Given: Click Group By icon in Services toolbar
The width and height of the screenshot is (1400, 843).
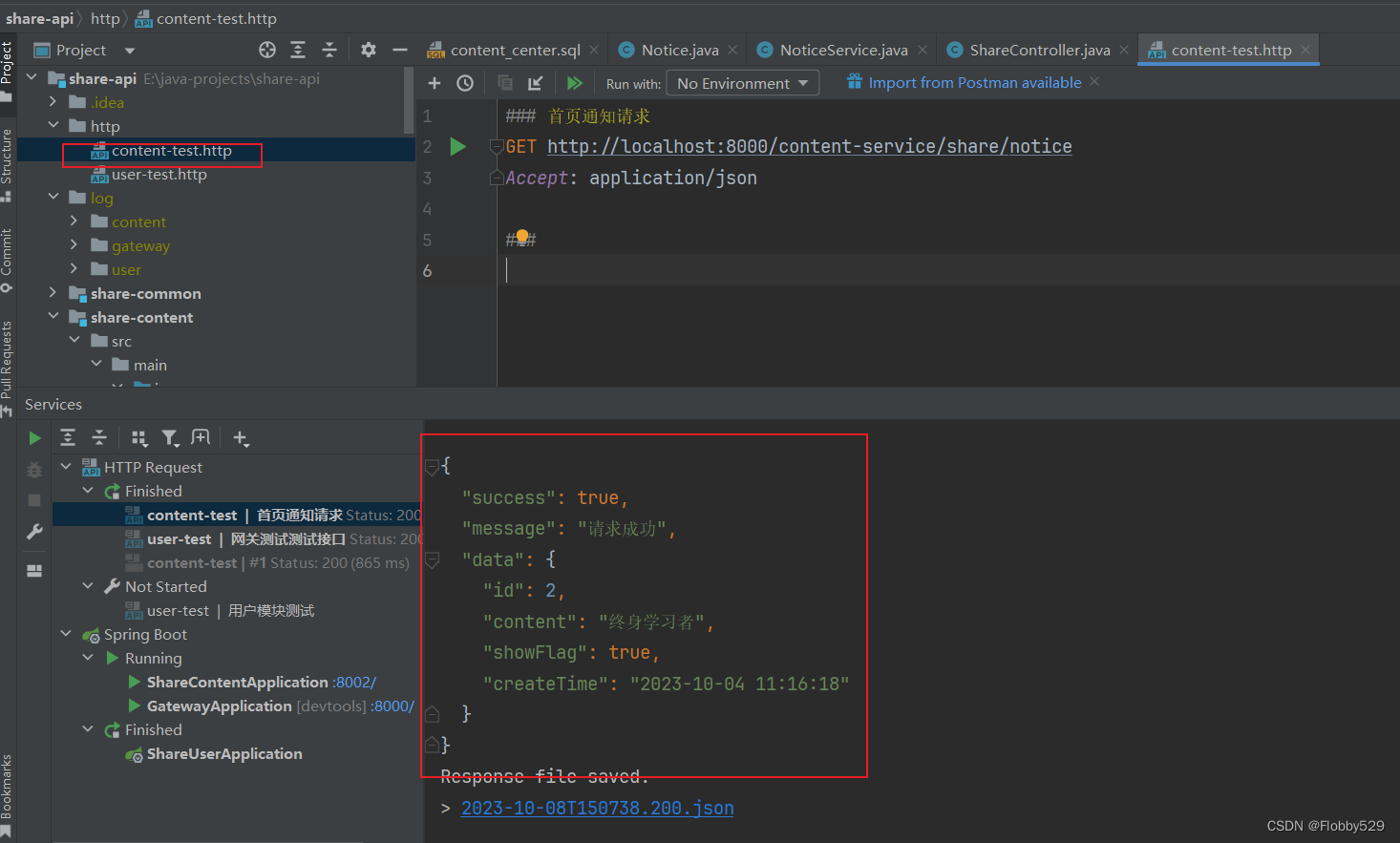Looking at the screenshot, I should coord(139,437).
